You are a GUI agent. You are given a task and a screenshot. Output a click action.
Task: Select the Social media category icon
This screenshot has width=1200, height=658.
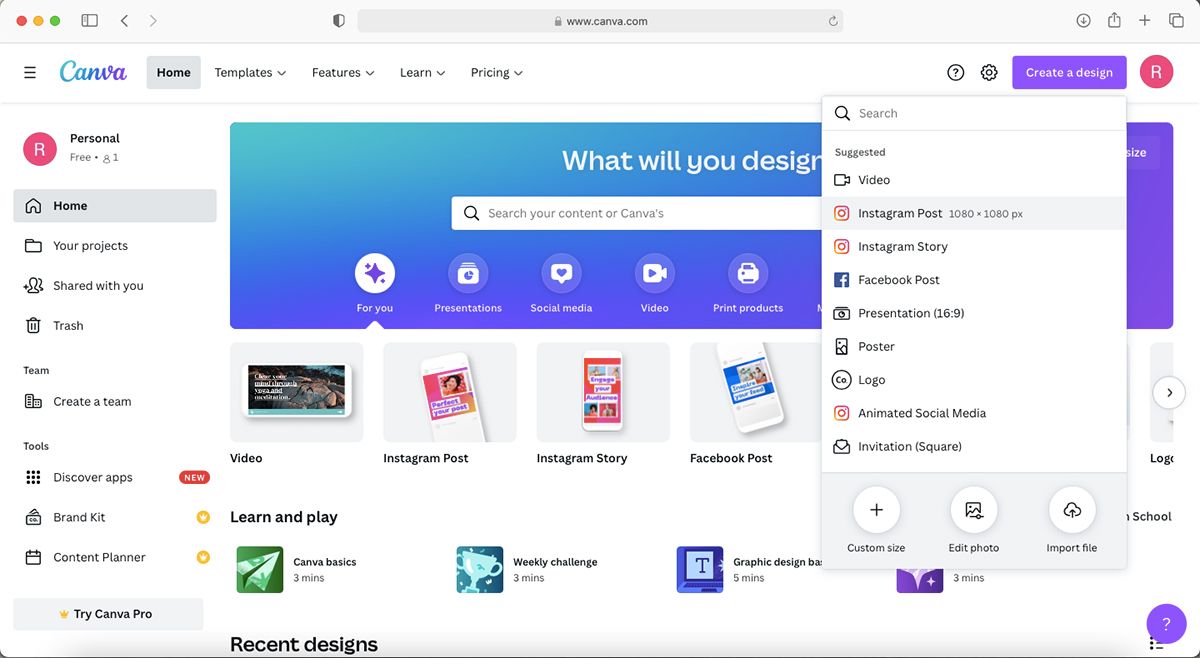point(561,273)
